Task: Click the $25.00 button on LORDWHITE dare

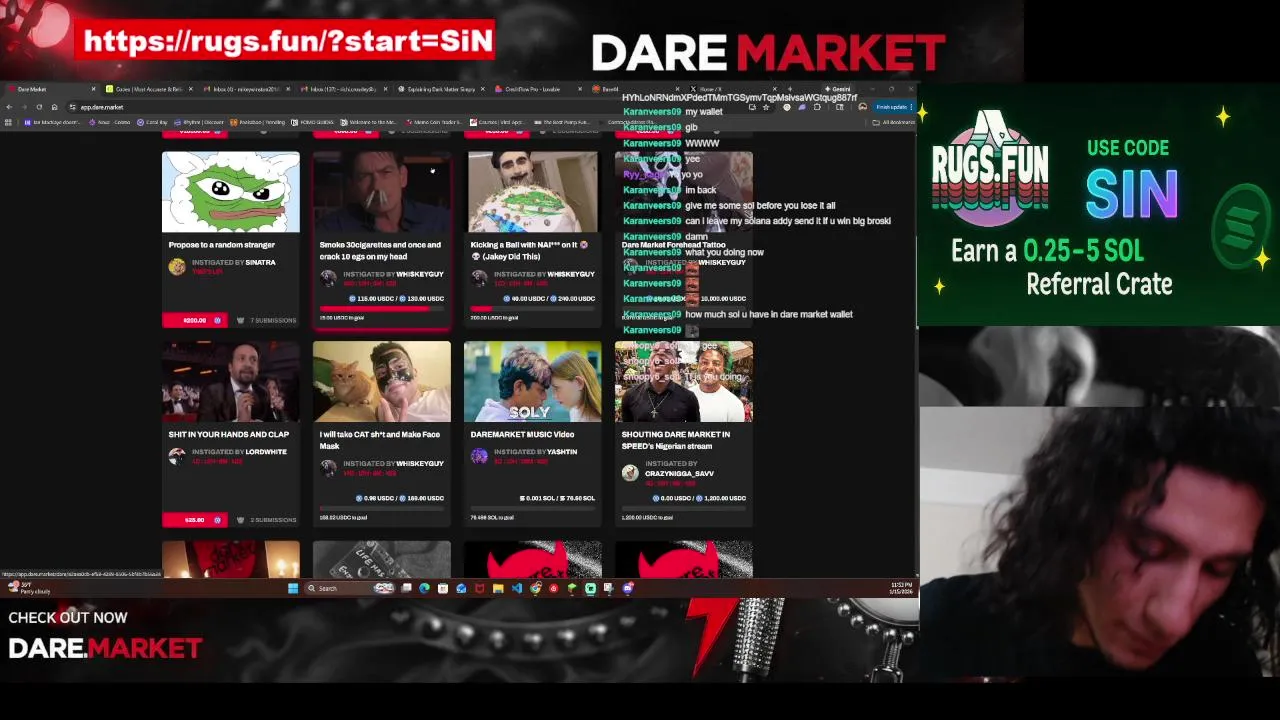Action: (x=195, y=520)
